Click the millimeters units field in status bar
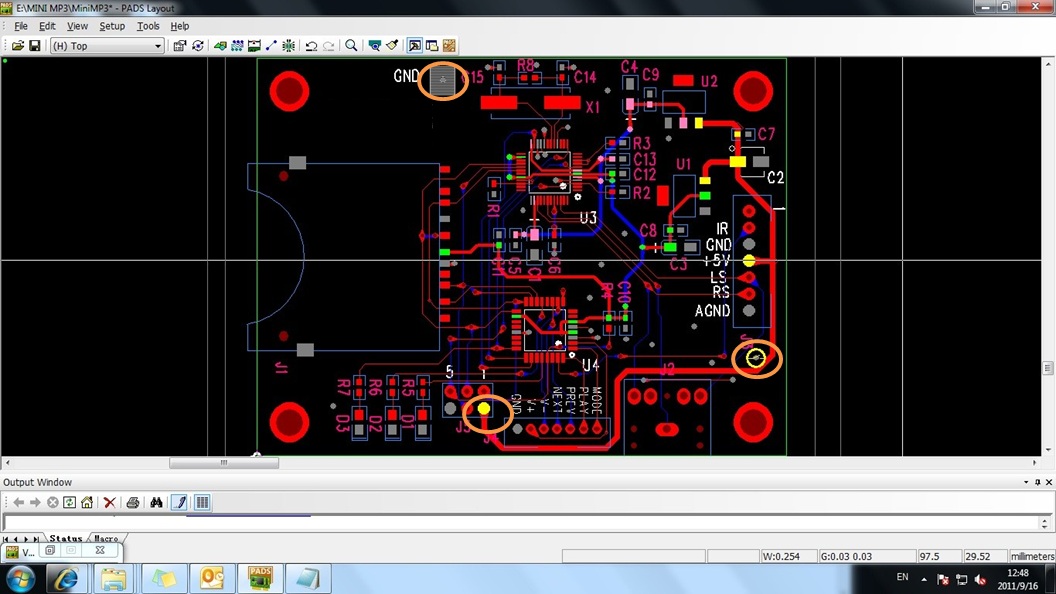Screen dimensions: 1056x594 pos(1031,556)
